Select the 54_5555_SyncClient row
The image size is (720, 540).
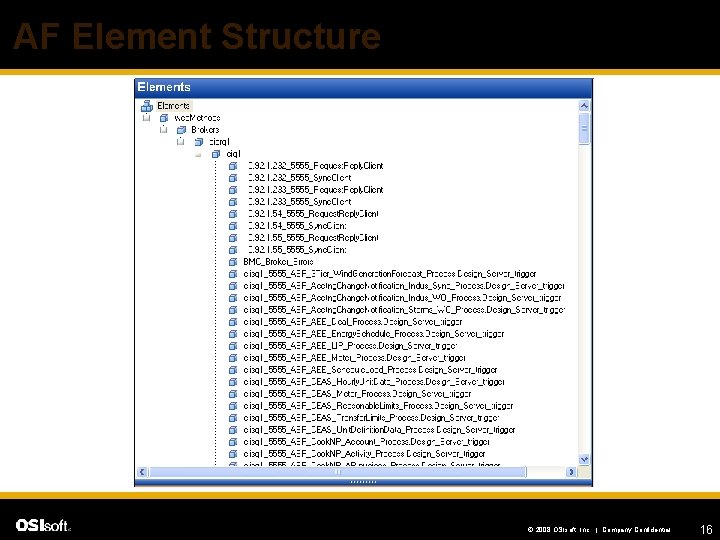(297, 225)
